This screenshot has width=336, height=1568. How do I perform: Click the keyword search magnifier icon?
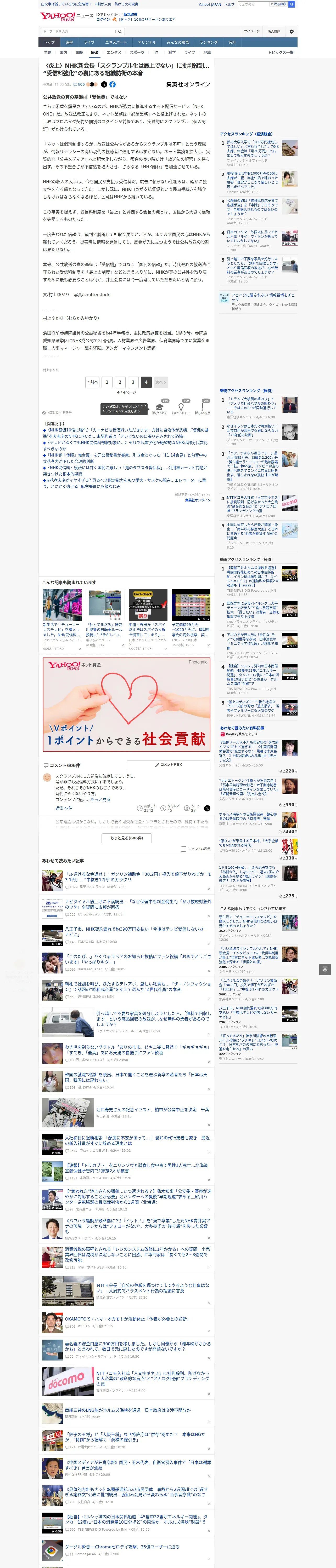(120, 32)
